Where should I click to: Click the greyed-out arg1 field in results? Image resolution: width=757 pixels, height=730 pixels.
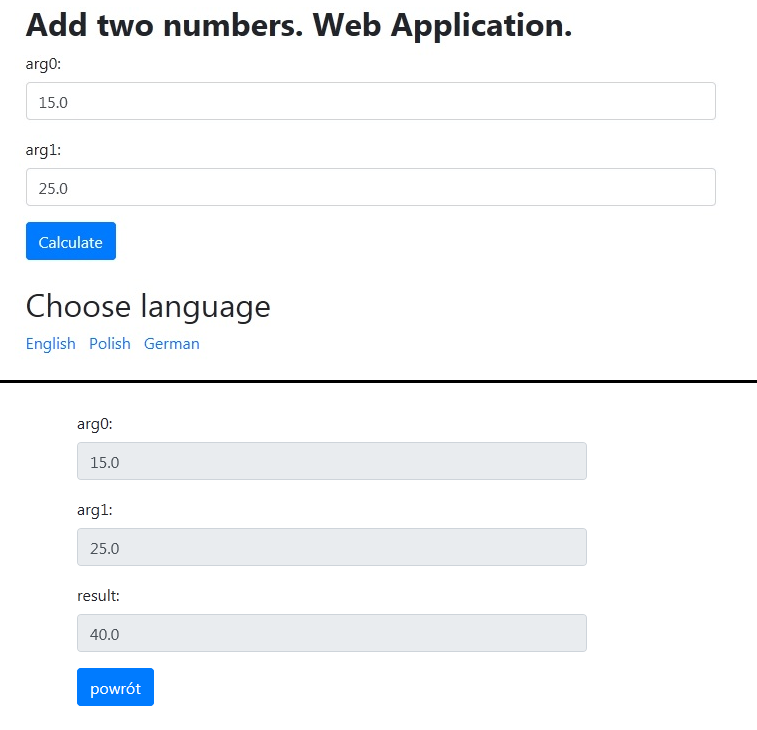click(331, 547)
